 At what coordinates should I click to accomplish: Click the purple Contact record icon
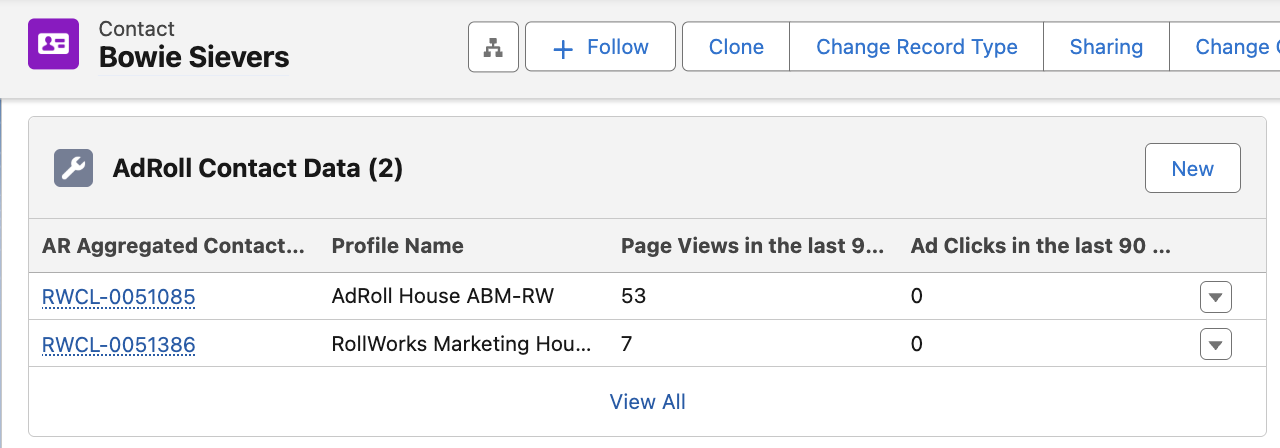[53, 44]
